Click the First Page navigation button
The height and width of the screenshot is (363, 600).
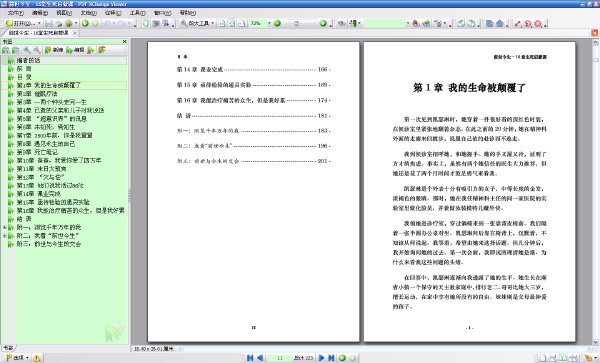tap(250, 358)
